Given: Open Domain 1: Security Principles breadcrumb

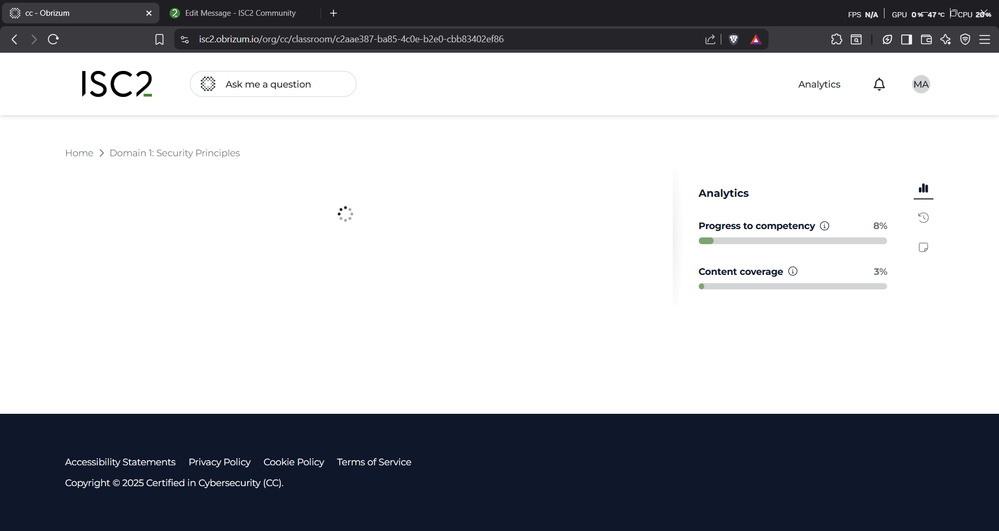Looking at the screenshot, I should click(x=175, y=153).
